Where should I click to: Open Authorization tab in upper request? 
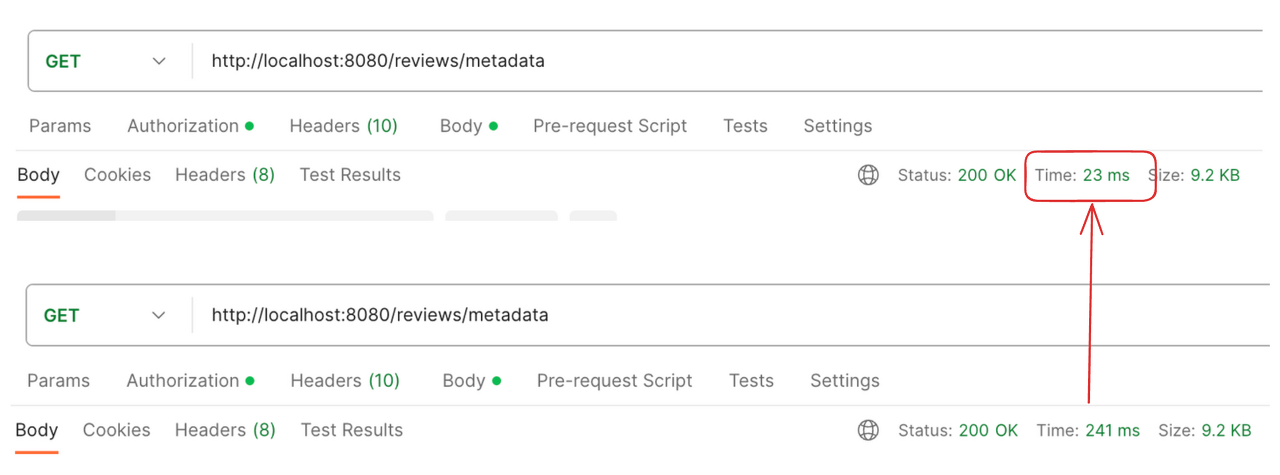pos(190,126)
